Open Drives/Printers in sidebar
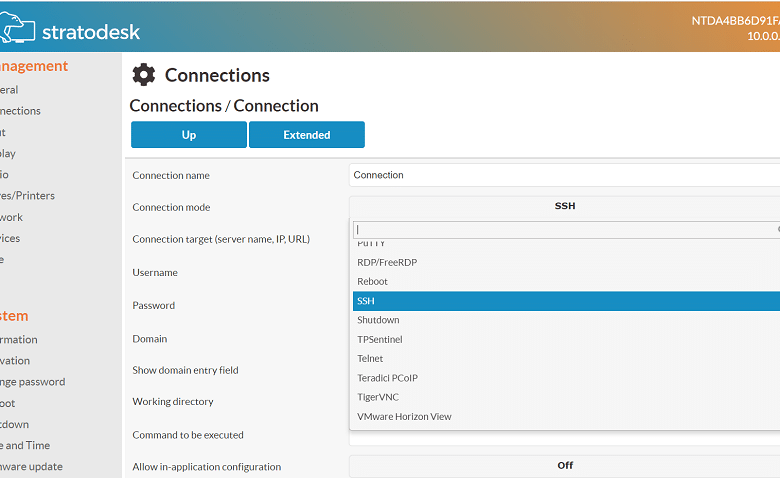The height and width of the screenshot is (478, 780). pos(27,195)
